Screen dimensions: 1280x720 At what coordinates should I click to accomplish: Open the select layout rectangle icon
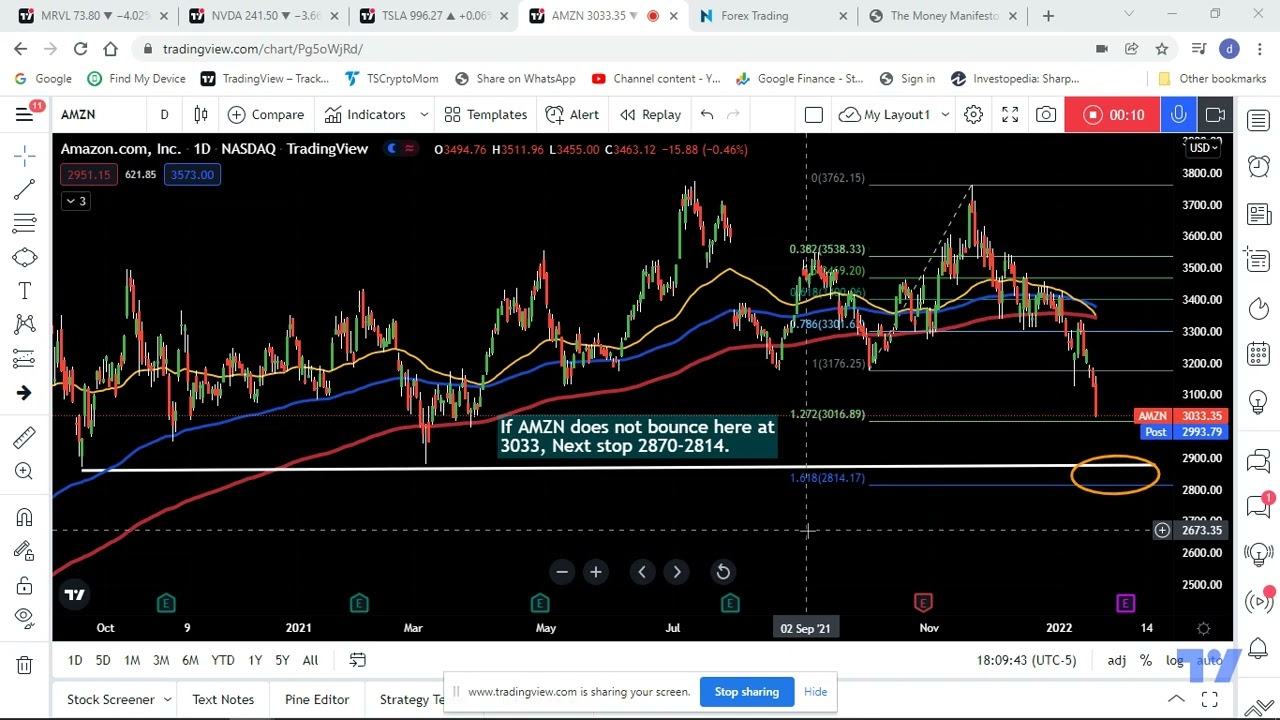[x=814, y=115]
